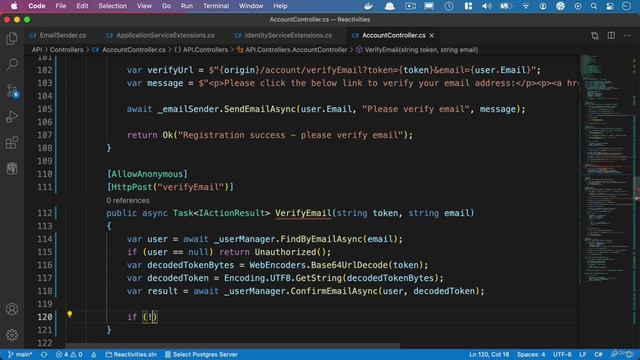Screen dimensions: 640x360
Task: Click the Docker whale menu bar icon
Action: [x=369, y=6]
